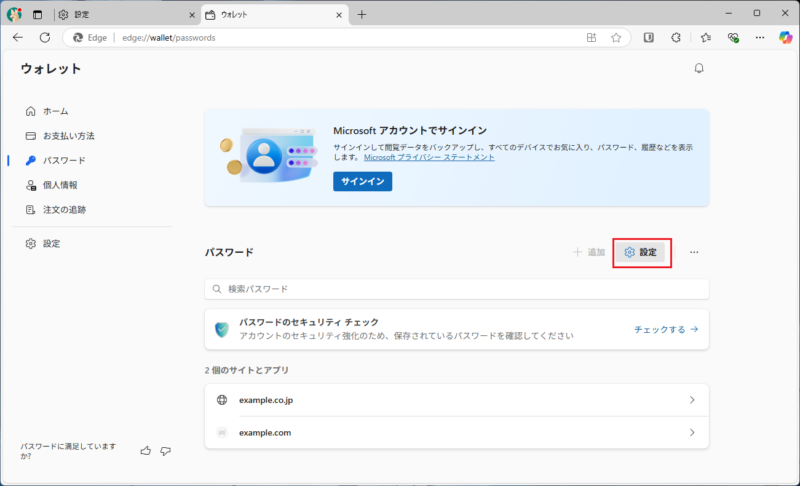This screenshot has width=800, height=486.
Task: Open the Extensions puzzle icon
Action: click(x=676, y=37)
